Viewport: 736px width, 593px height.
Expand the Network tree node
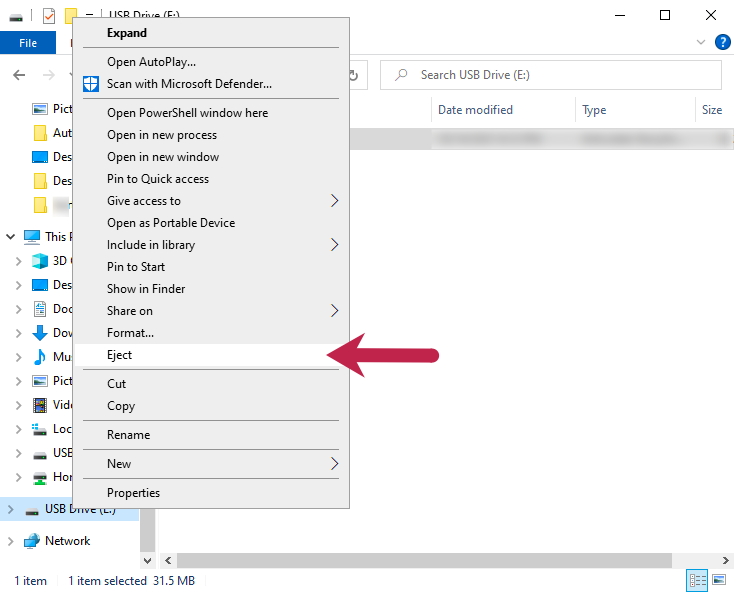pos(10,541)
